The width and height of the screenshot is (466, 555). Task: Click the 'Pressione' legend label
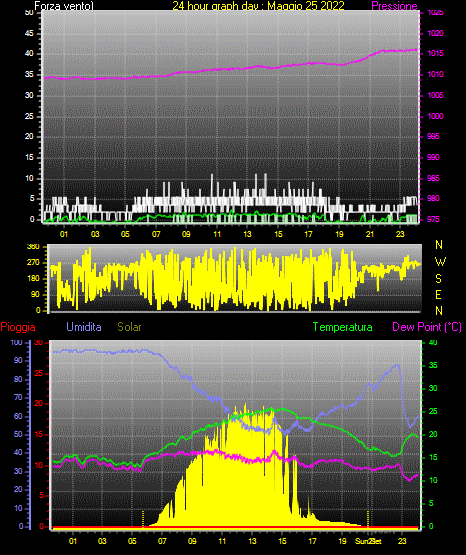(394, 6)
